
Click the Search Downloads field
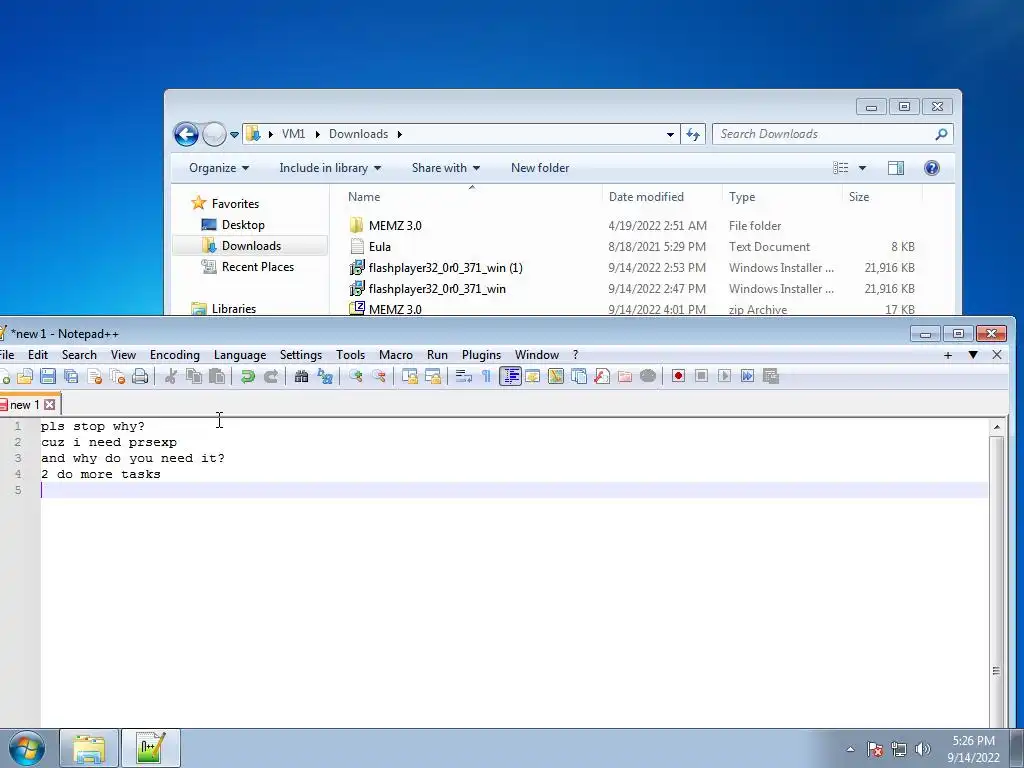pyautogui.click(x=832, y=134)
